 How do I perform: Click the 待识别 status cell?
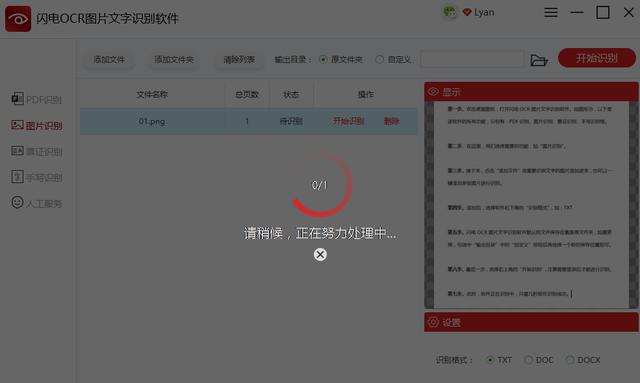click(291, 121)
